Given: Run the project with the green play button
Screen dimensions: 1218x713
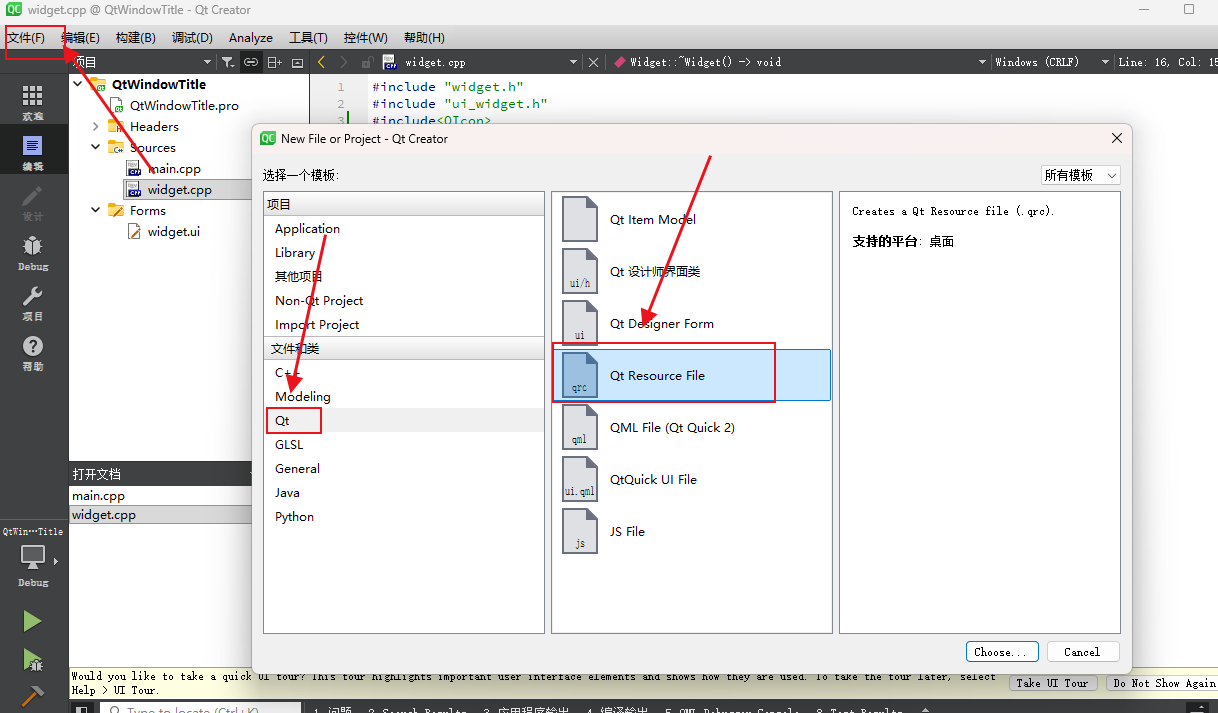Looking at the screenshot, I should 32,621.
